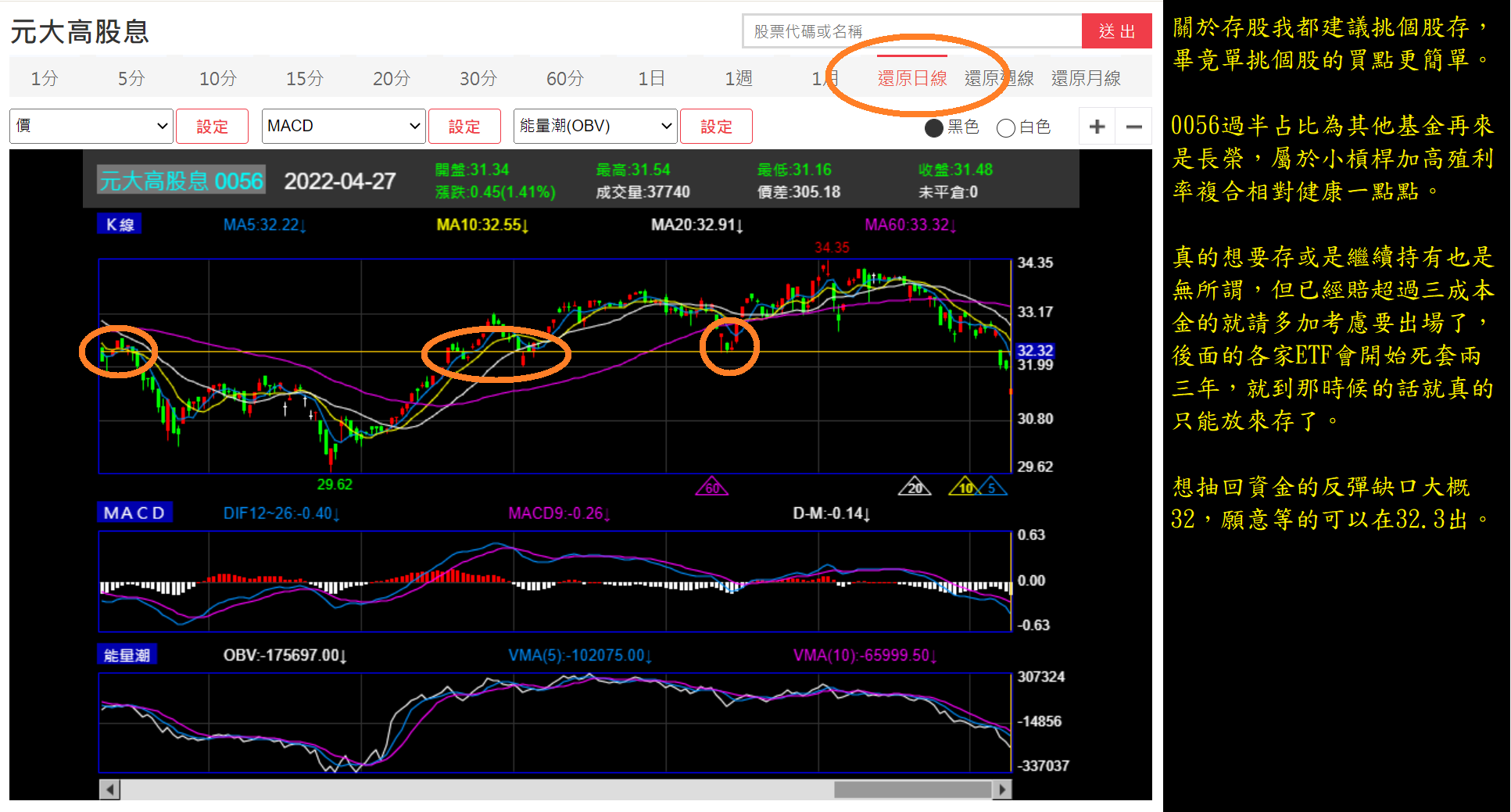Click the OBV:-175697.00 value text

tap(285, 655)
